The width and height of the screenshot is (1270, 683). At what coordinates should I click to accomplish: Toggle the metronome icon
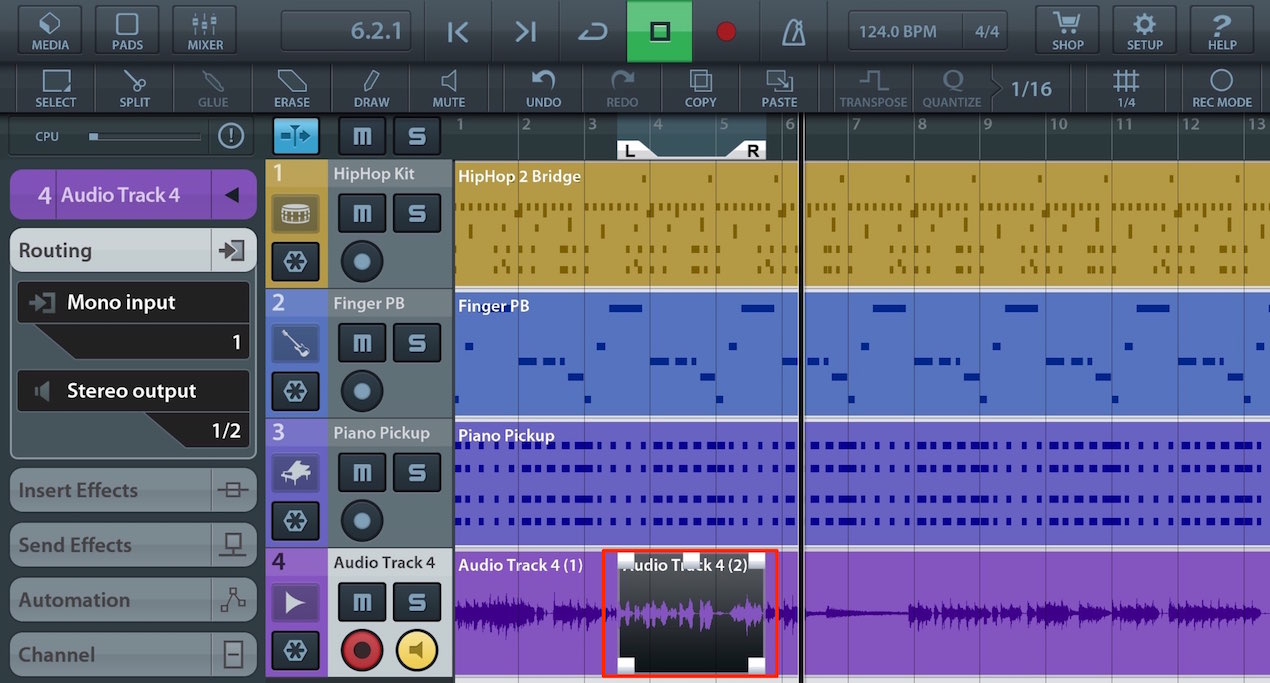click(794, 32)
